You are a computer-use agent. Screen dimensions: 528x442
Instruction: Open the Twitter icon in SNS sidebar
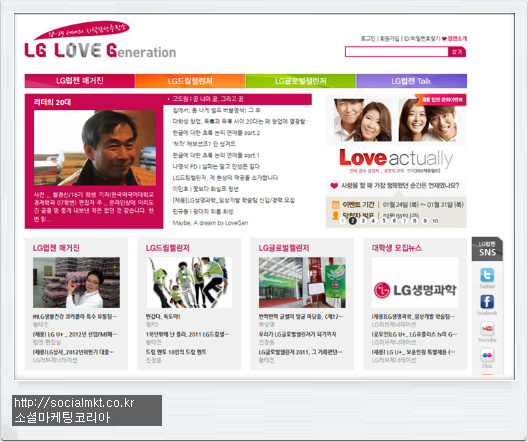(487, 275)
